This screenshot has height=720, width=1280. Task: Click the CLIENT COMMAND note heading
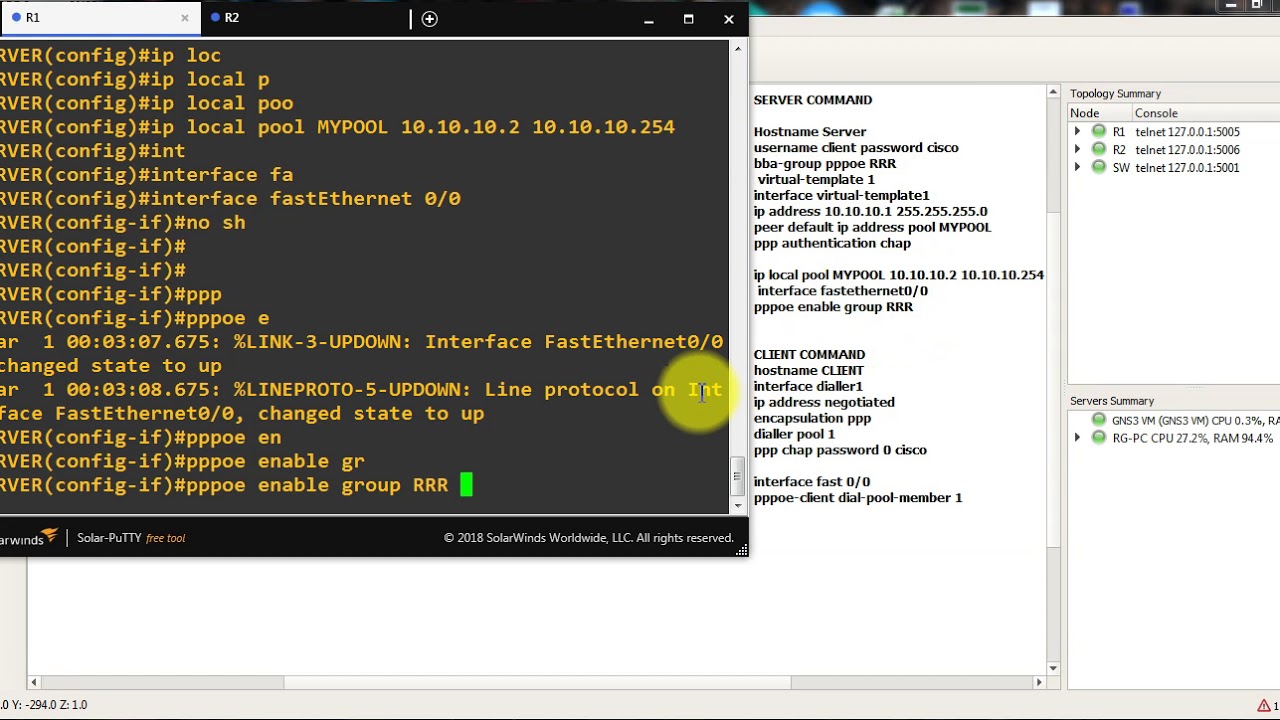[x=809, y=355]
